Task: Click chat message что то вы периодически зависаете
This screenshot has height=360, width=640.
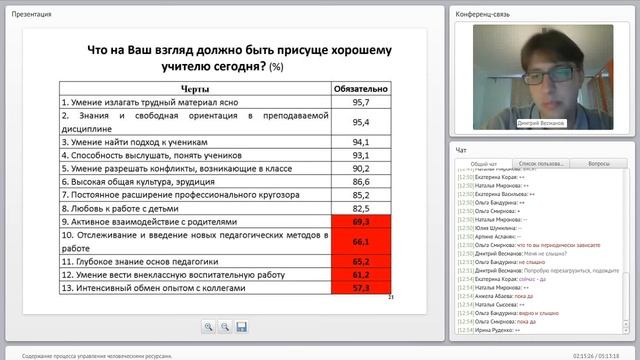Action: coord(558,245)
